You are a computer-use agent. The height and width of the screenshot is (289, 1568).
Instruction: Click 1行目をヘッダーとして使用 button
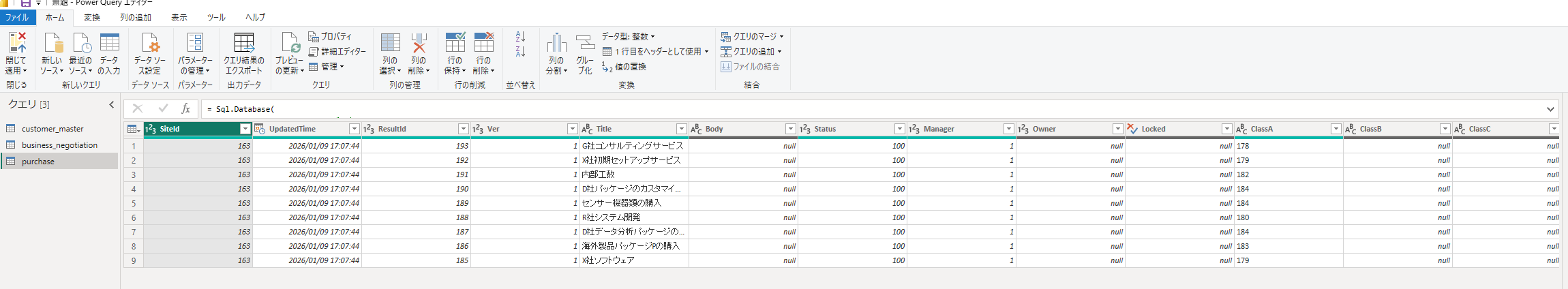(x=656, y=52)
